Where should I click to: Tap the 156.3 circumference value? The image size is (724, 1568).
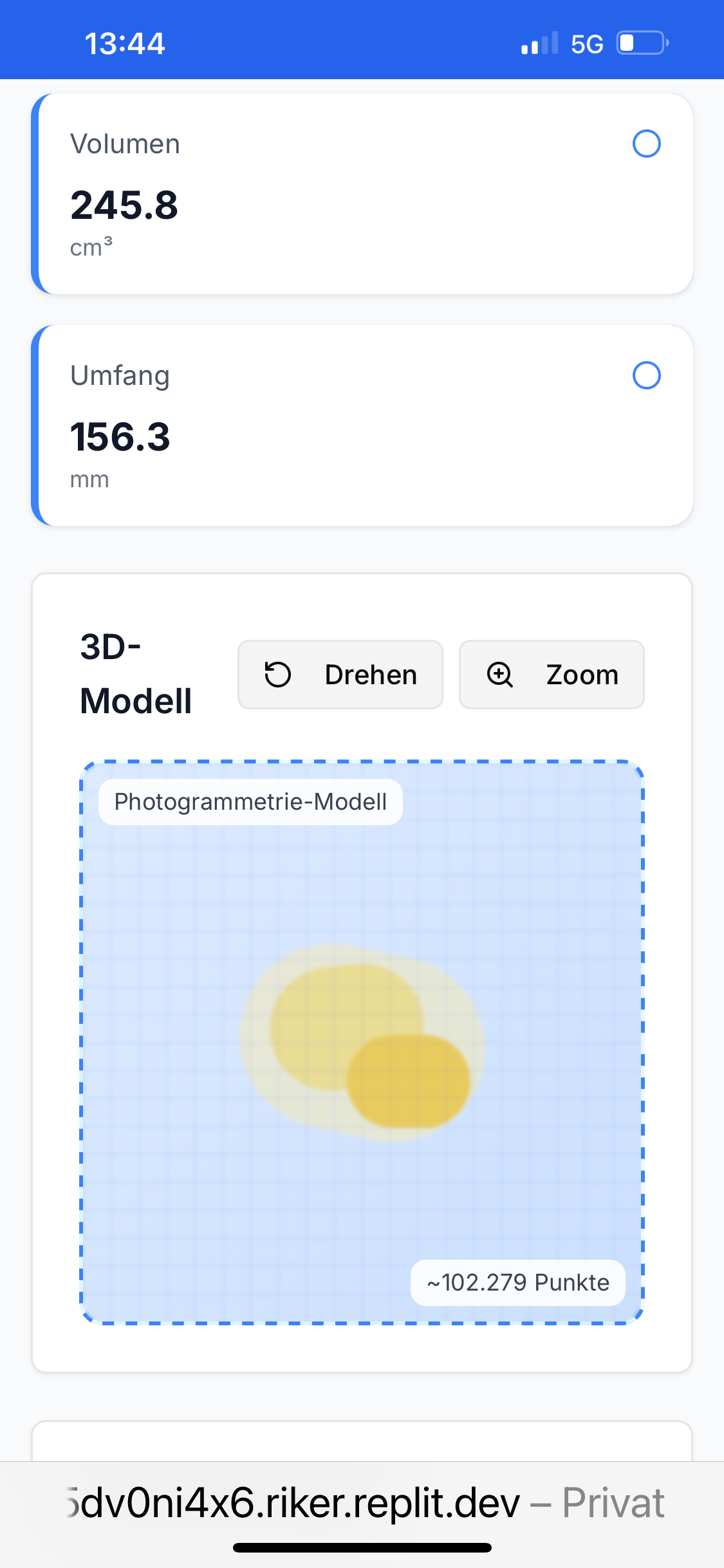pyautogui.click(x=120, y=437)
